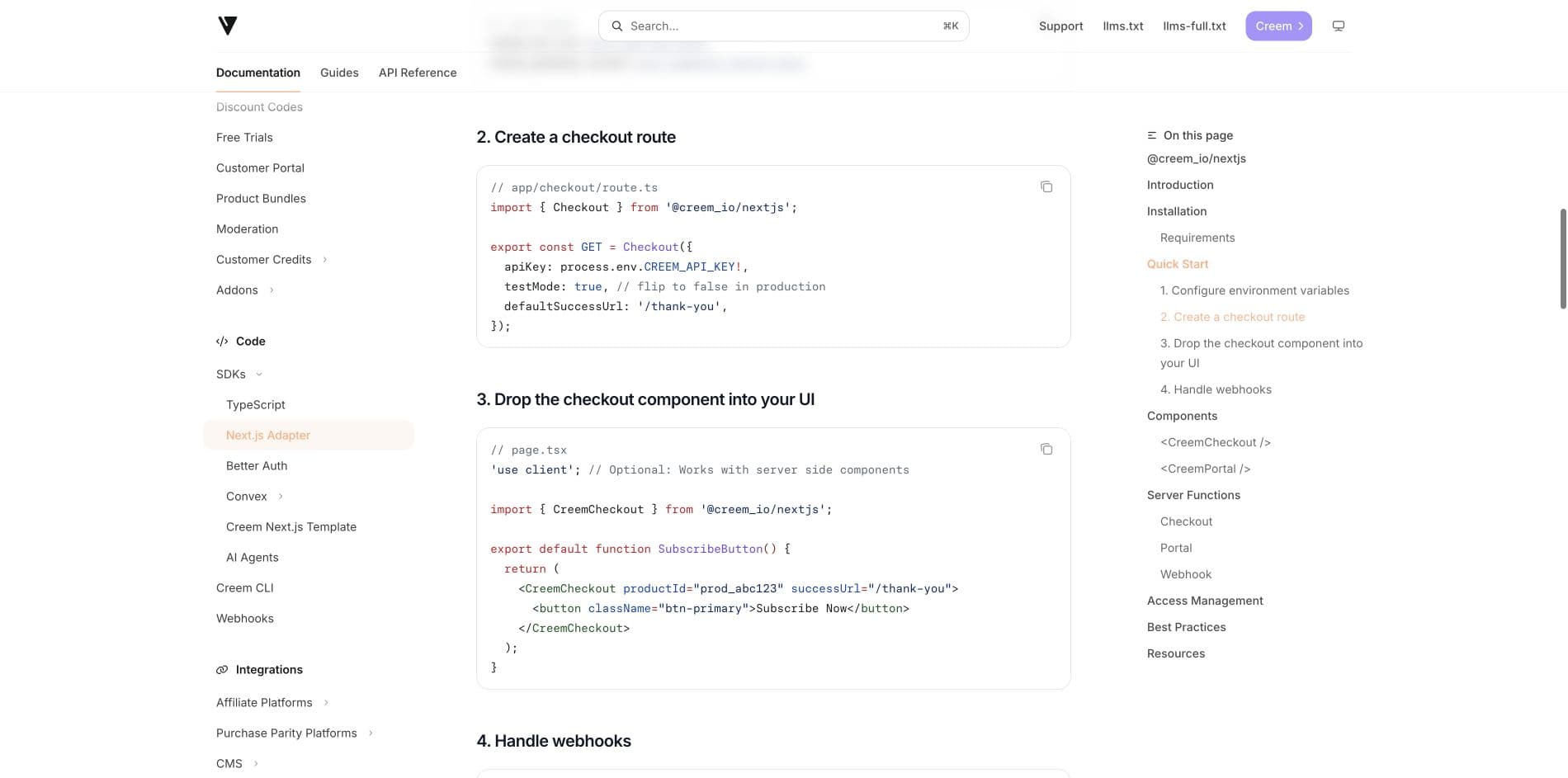
Task: Copy the checkout route code block
Action: coord(1046,187)
